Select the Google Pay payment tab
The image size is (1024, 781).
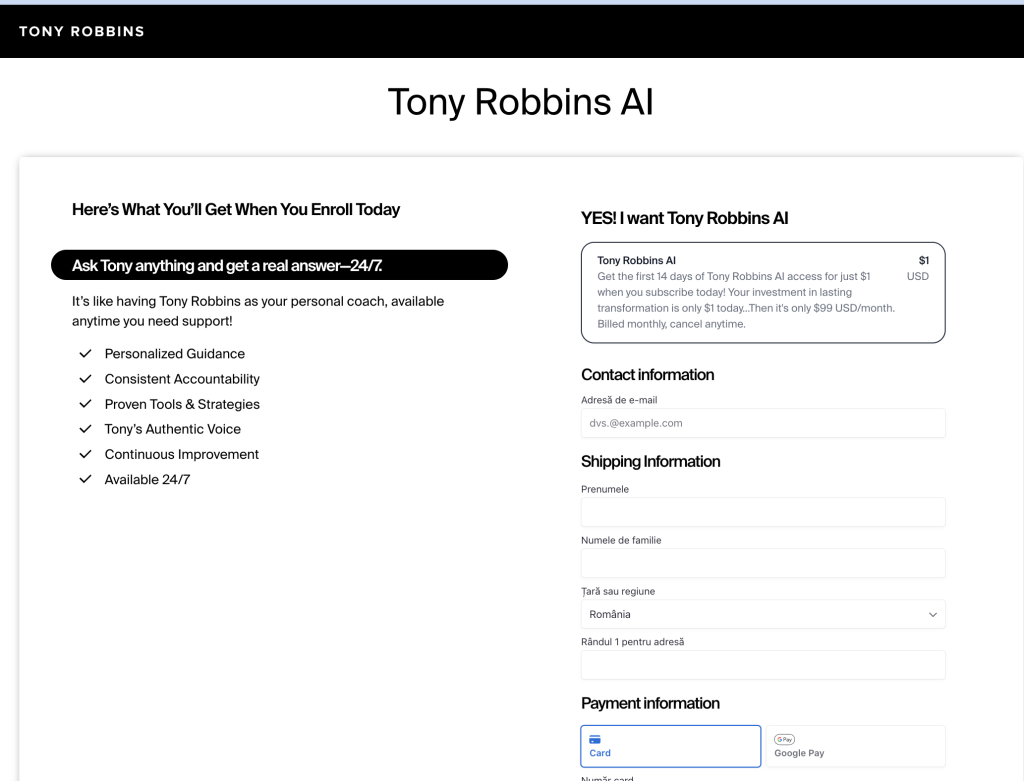click(856, 746)
